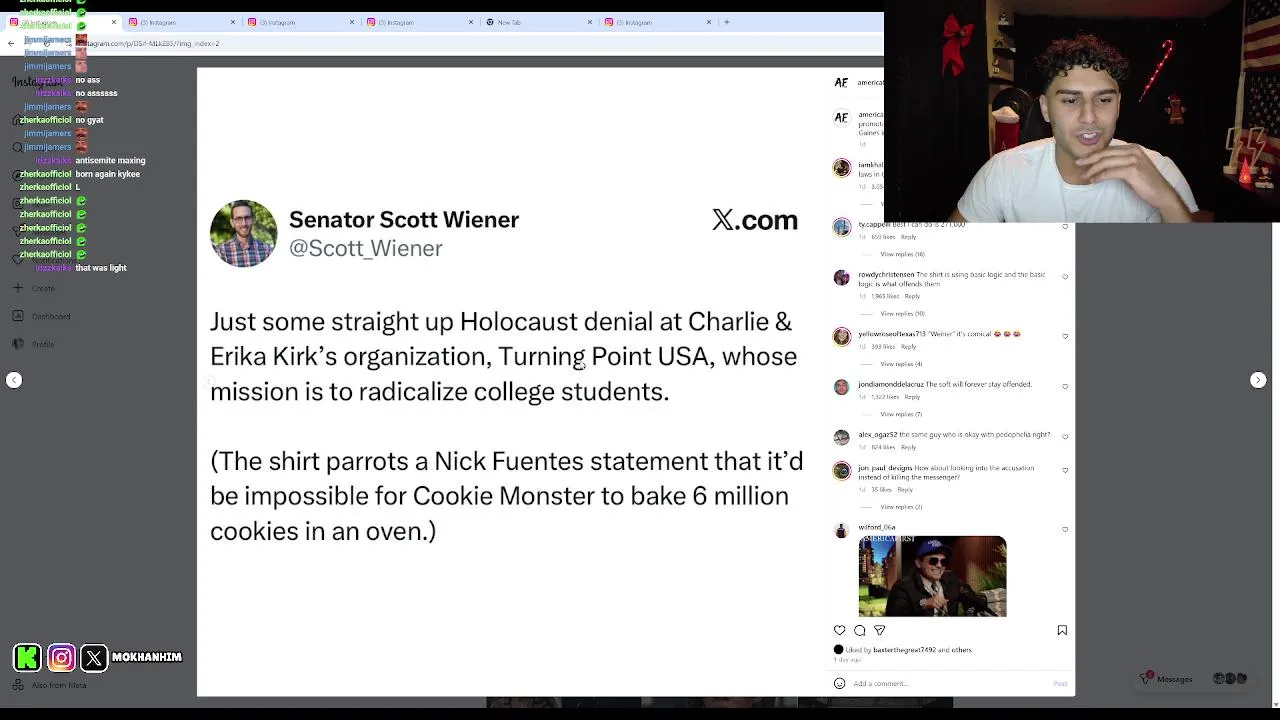Image resolution: width=1280 pixels, height=720 pixels.
Task: Reply to the rowdychristensen comment
Action: coord(912,297)
